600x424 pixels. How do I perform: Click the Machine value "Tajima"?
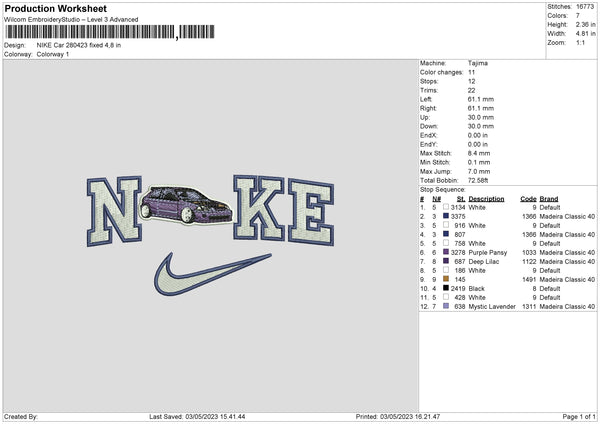(x=478, y=63)
